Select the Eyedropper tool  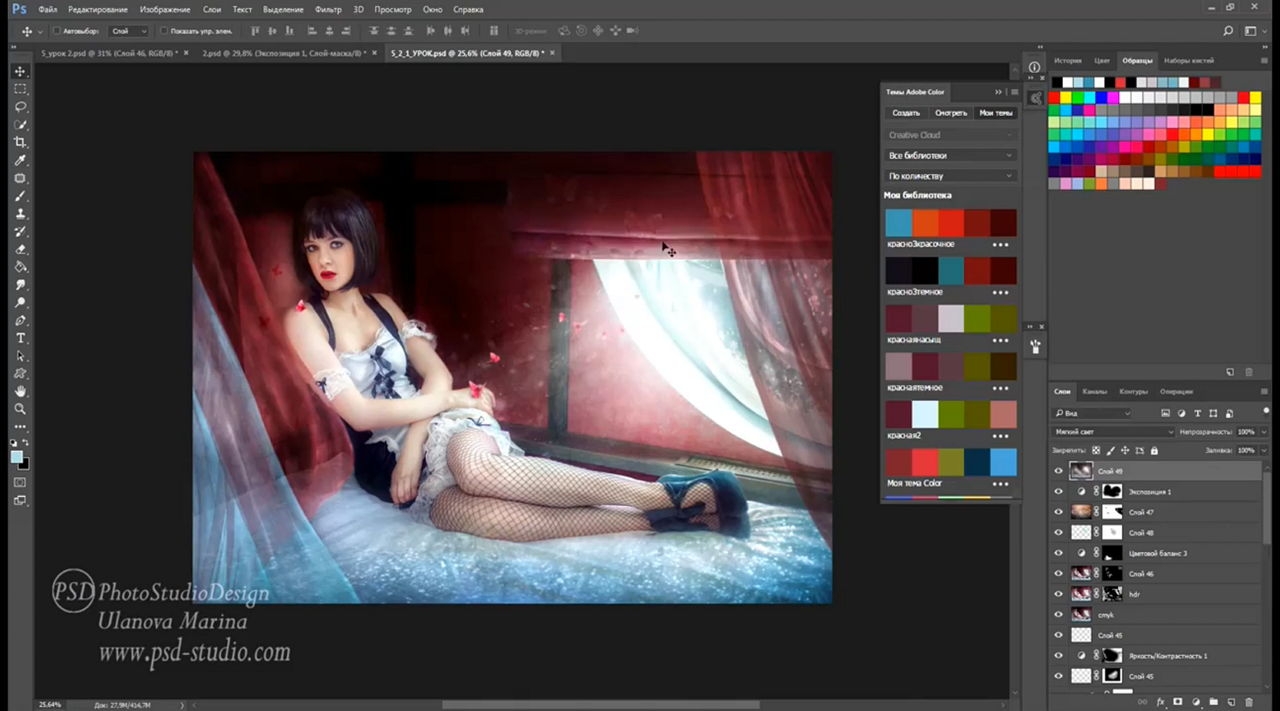coord(20,160)
